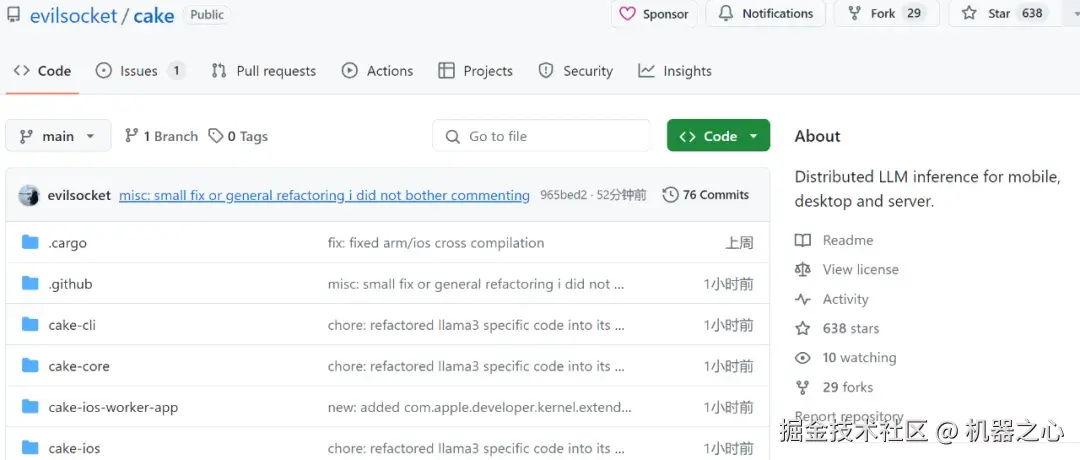Open cake-cli row commit message

point(476,325)
